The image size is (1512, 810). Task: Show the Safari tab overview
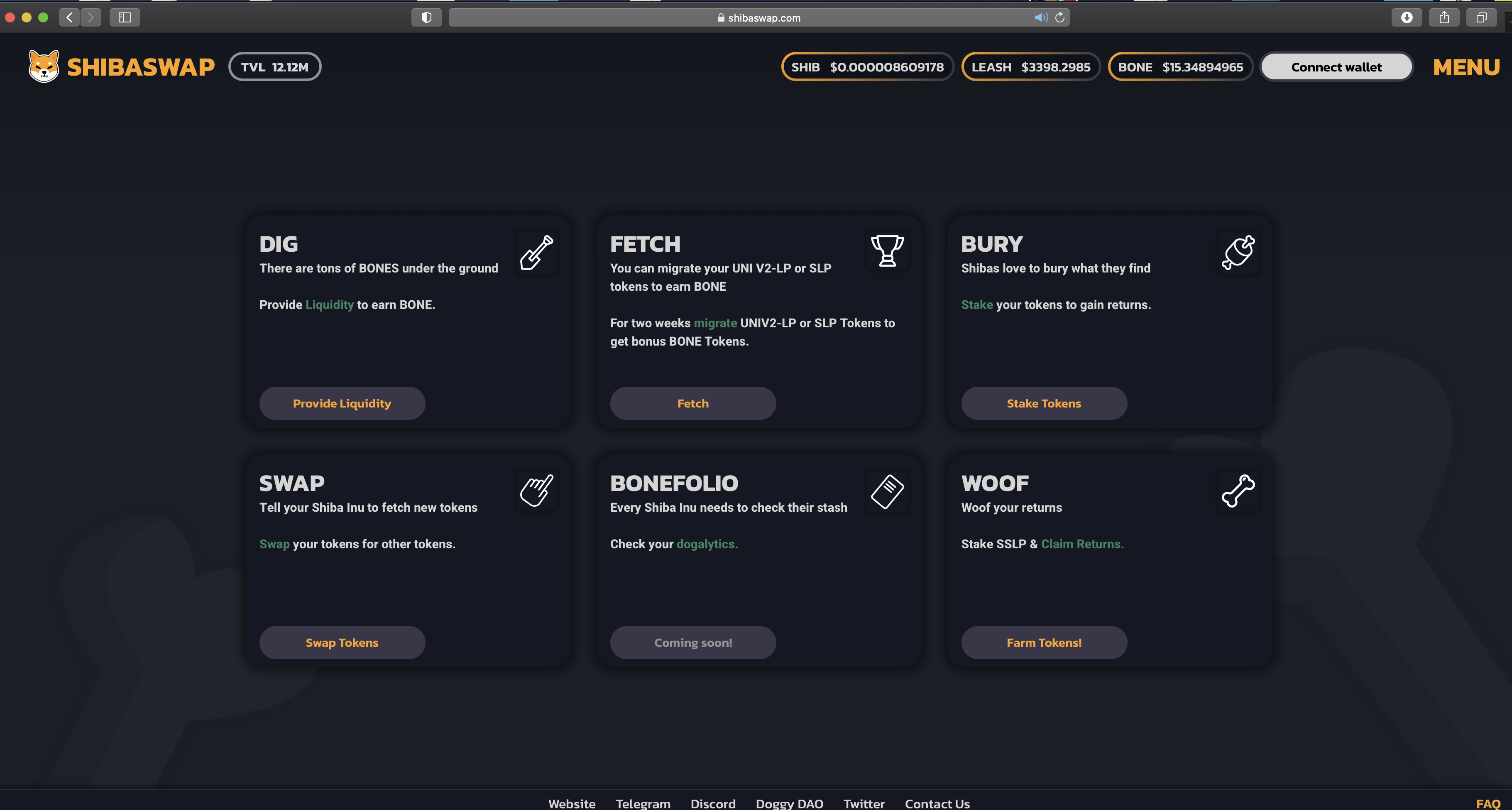coord(1481,17)
